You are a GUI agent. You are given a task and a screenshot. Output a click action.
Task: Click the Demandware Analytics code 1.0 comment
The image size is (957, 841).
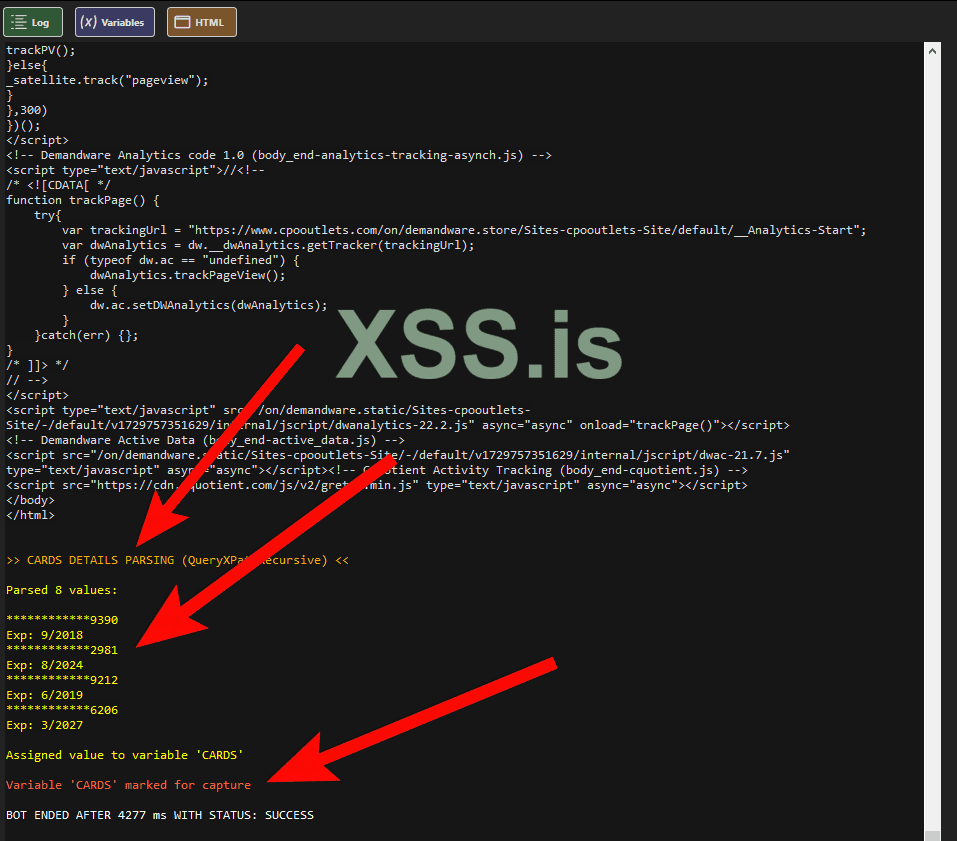[278, 155]
